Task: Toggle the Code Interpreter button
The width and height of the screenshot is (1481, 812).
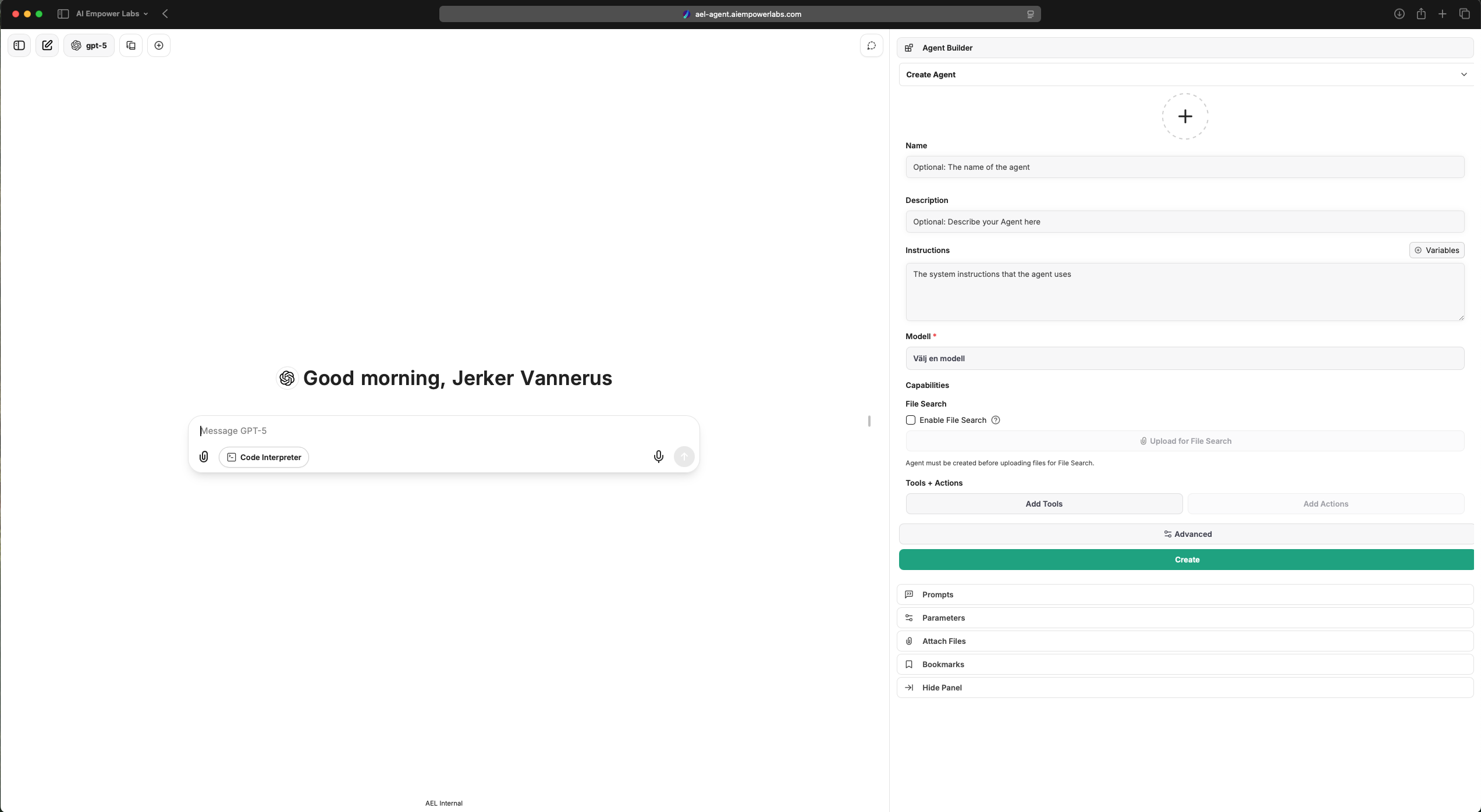Action: tap(264, 457)
